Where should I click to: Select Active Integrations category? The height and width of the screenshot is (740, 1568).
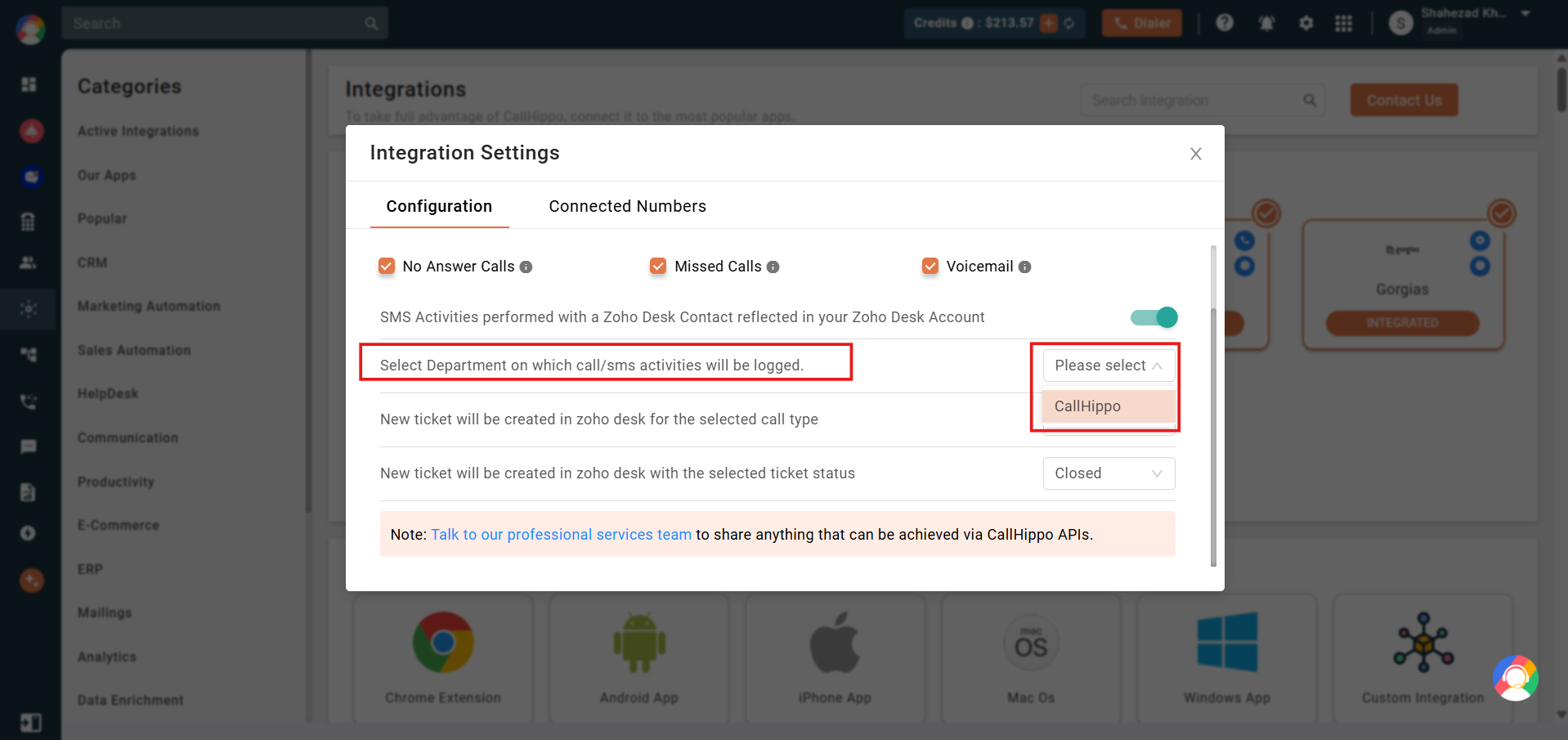(138, 131)
